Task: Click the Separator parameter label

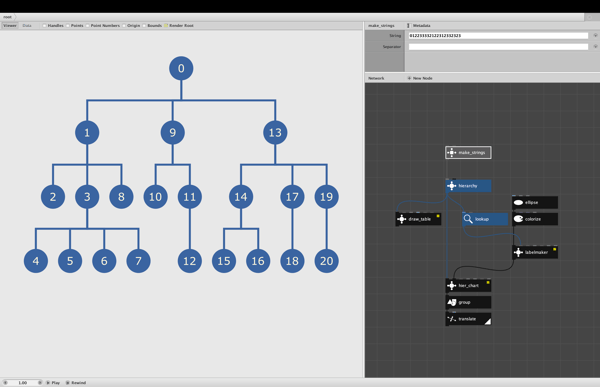Action: [392, 47]
